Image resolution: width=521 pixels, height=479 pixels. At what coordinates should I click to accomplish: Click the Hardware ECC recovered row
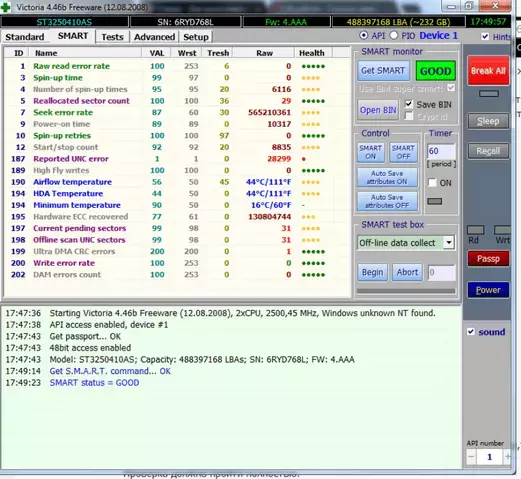[x=177, y=217]
